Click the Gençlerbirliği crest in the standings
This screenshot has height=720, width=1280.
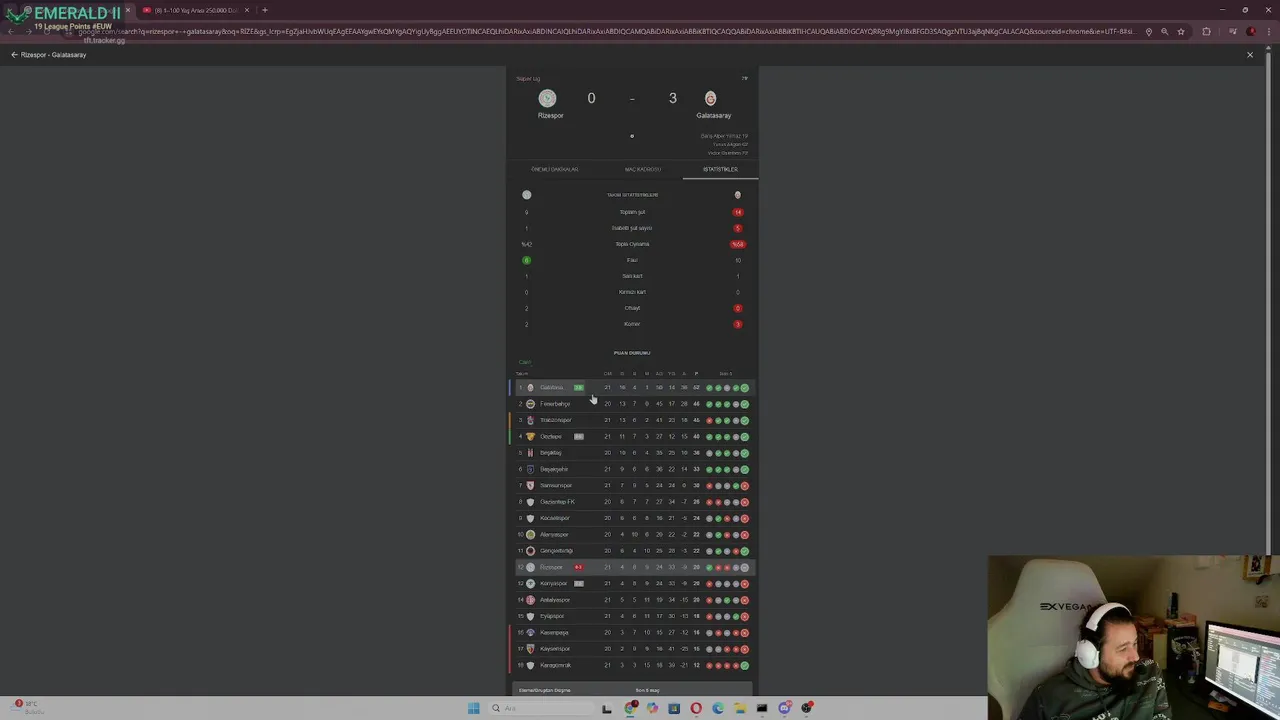click(530, 551)
